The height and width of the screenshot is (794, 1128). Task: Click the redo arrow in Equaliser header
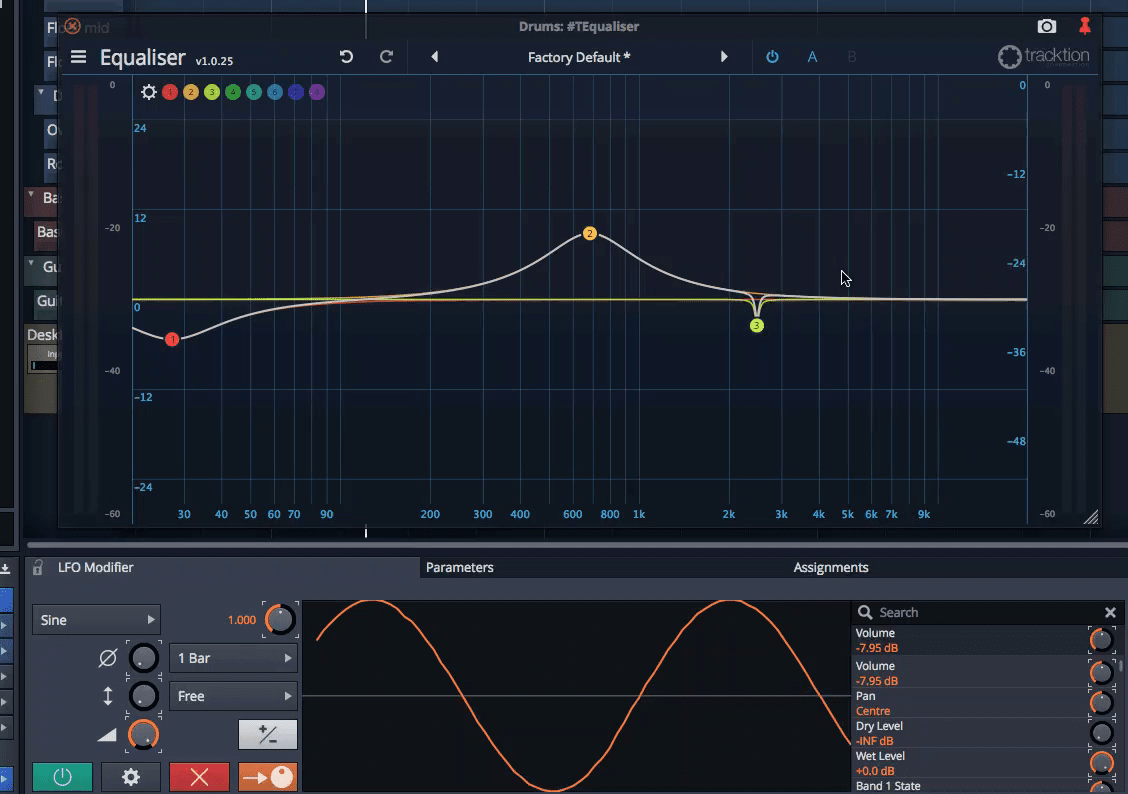click(x=386, y=57)
